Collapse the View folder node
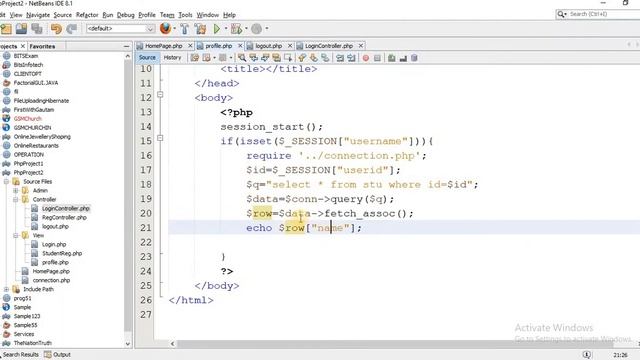Viewport: 640px width, 360px height. coord(16,235)
